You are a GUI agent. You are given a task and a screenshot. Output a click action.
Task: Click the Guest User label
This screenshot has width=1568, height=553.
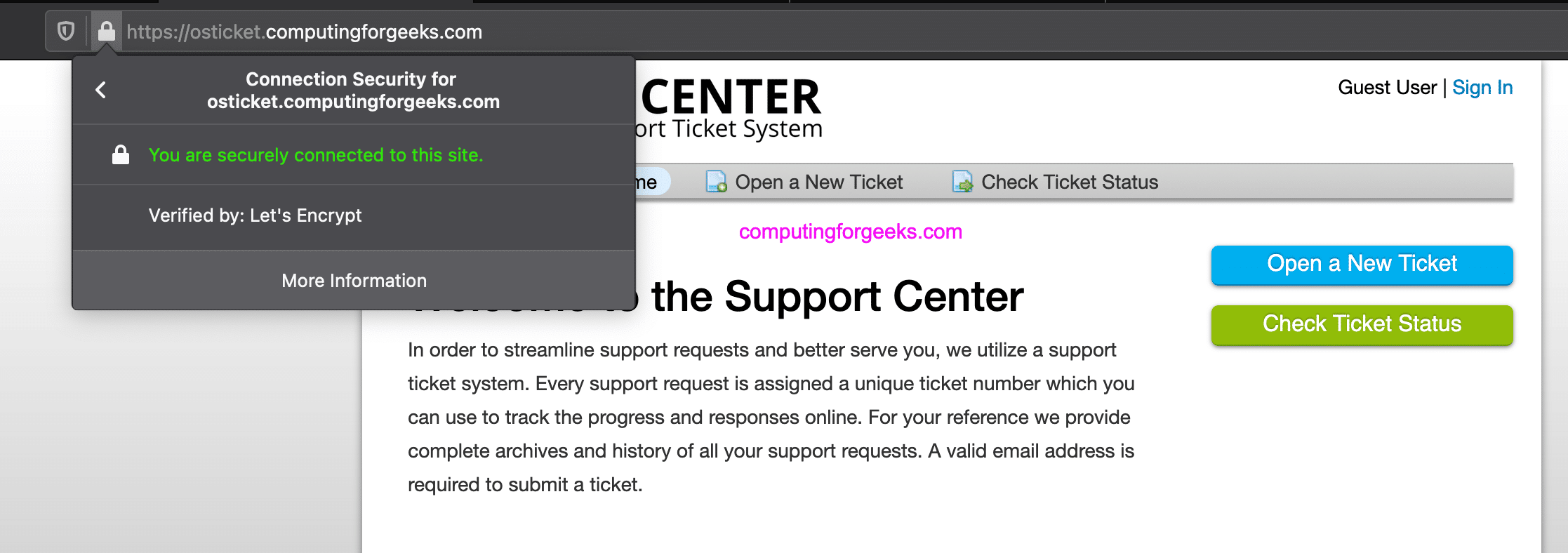[x=1387, y=88]
